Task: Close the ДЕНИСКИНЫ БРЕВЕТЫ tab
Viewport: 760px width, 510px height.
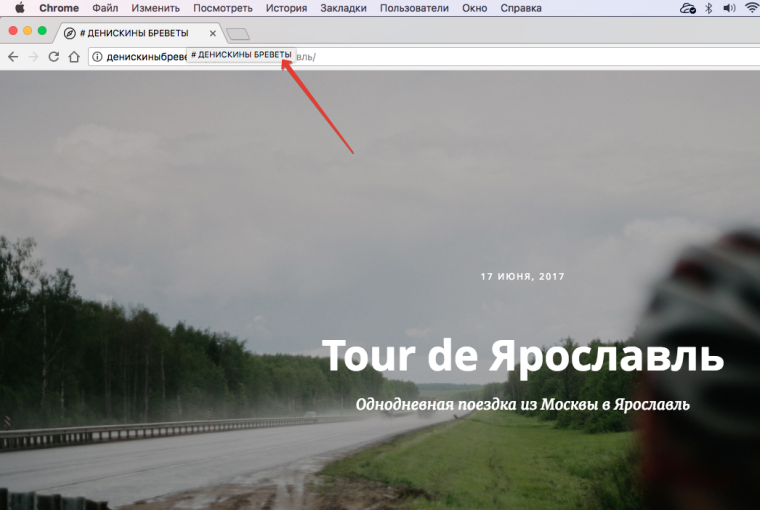Action: click(x=212, y=33)
